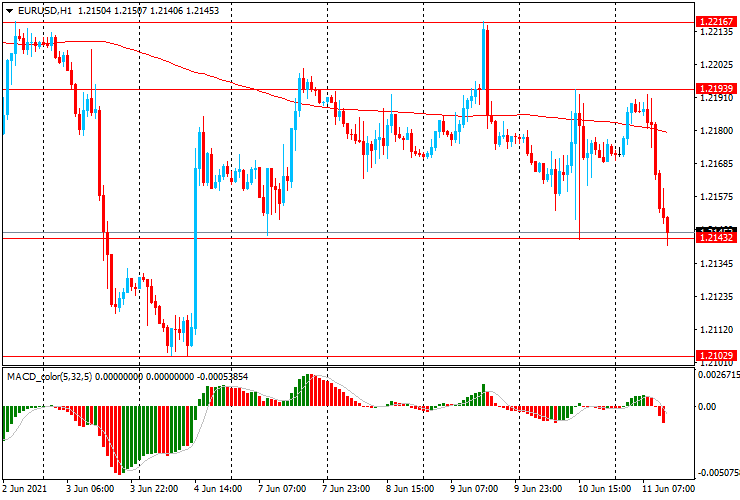Click the OHLC values 1.21504 1.21507 1.21406 1.21453
The width and height of the screenshot is (740, 500).
[x=149, y=10]
